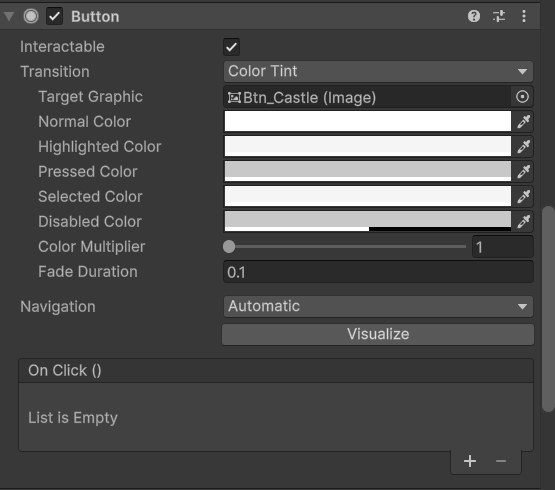The height and width of the screenshot is (490, 555).
Task: Click the Color Multiplier slider handle
Action: pos(229,247)
